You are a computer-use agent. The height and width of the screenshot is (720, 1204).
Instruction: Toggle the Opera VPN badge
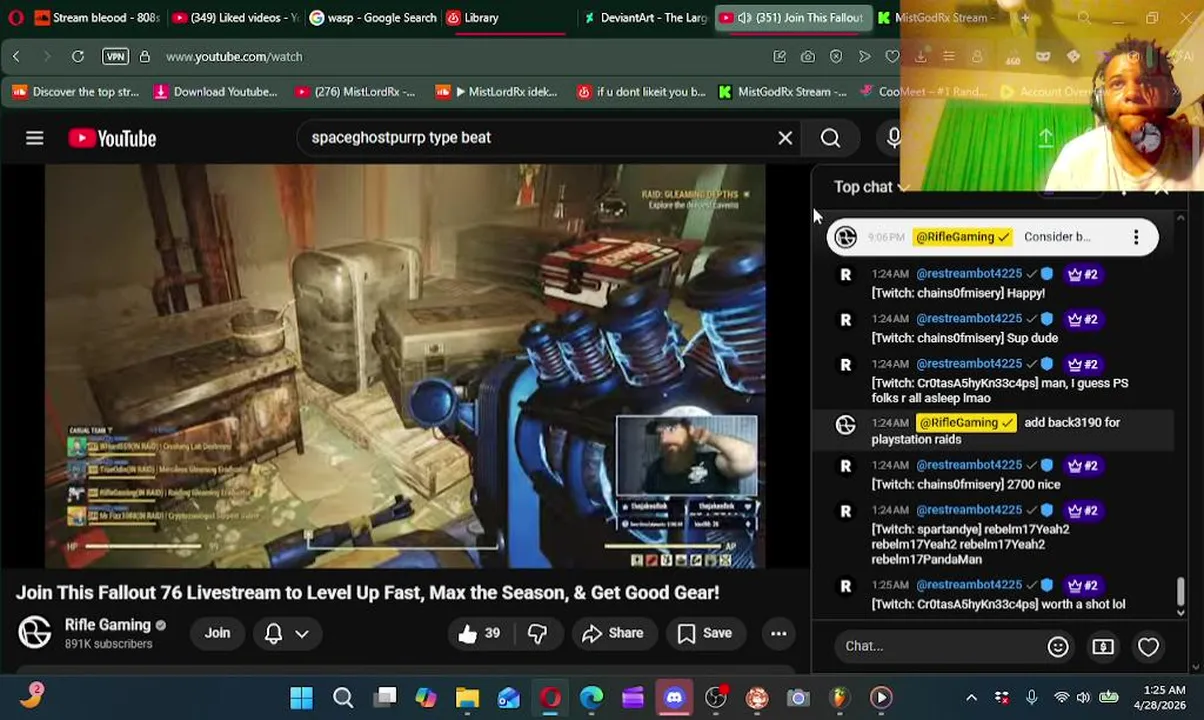coord(115,57)
